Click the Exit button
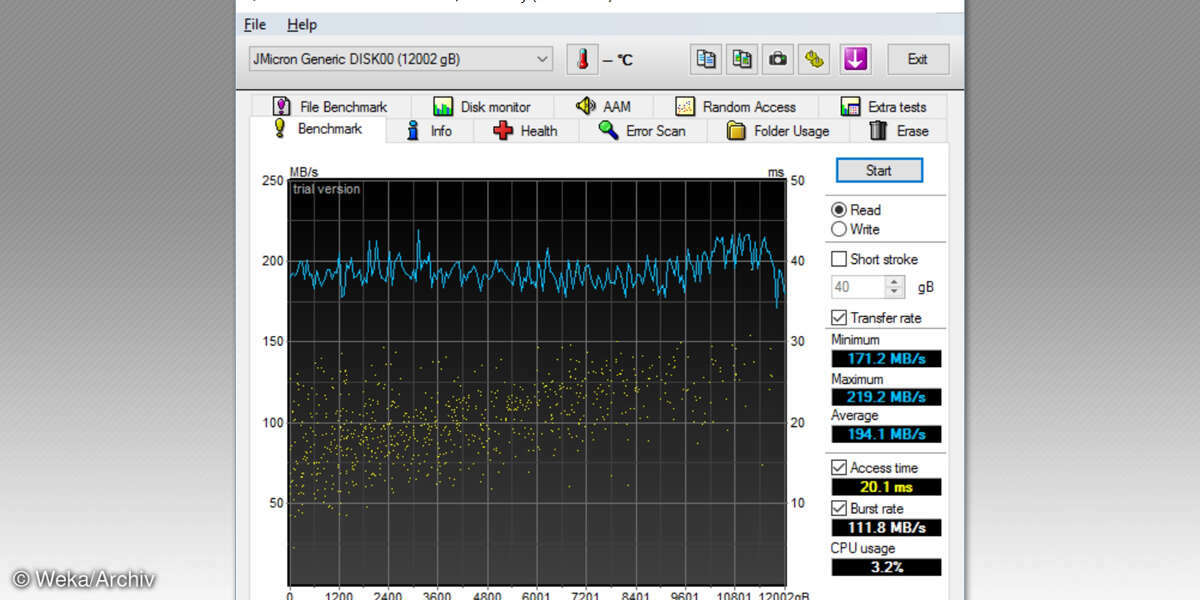The image size is (1200, 600). (917, 60)
